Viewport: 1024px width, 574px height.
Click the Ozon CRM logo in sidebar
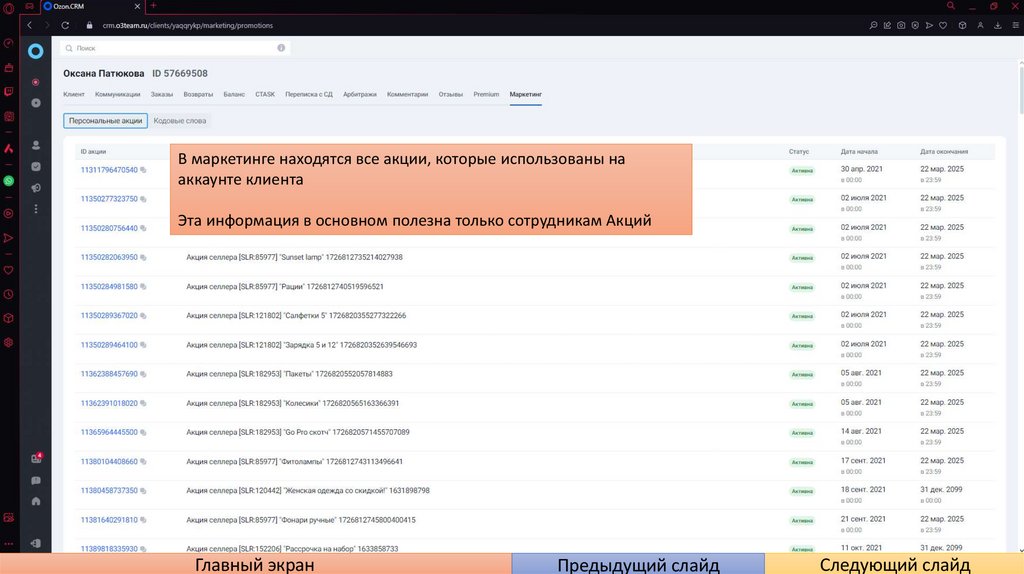36,50
